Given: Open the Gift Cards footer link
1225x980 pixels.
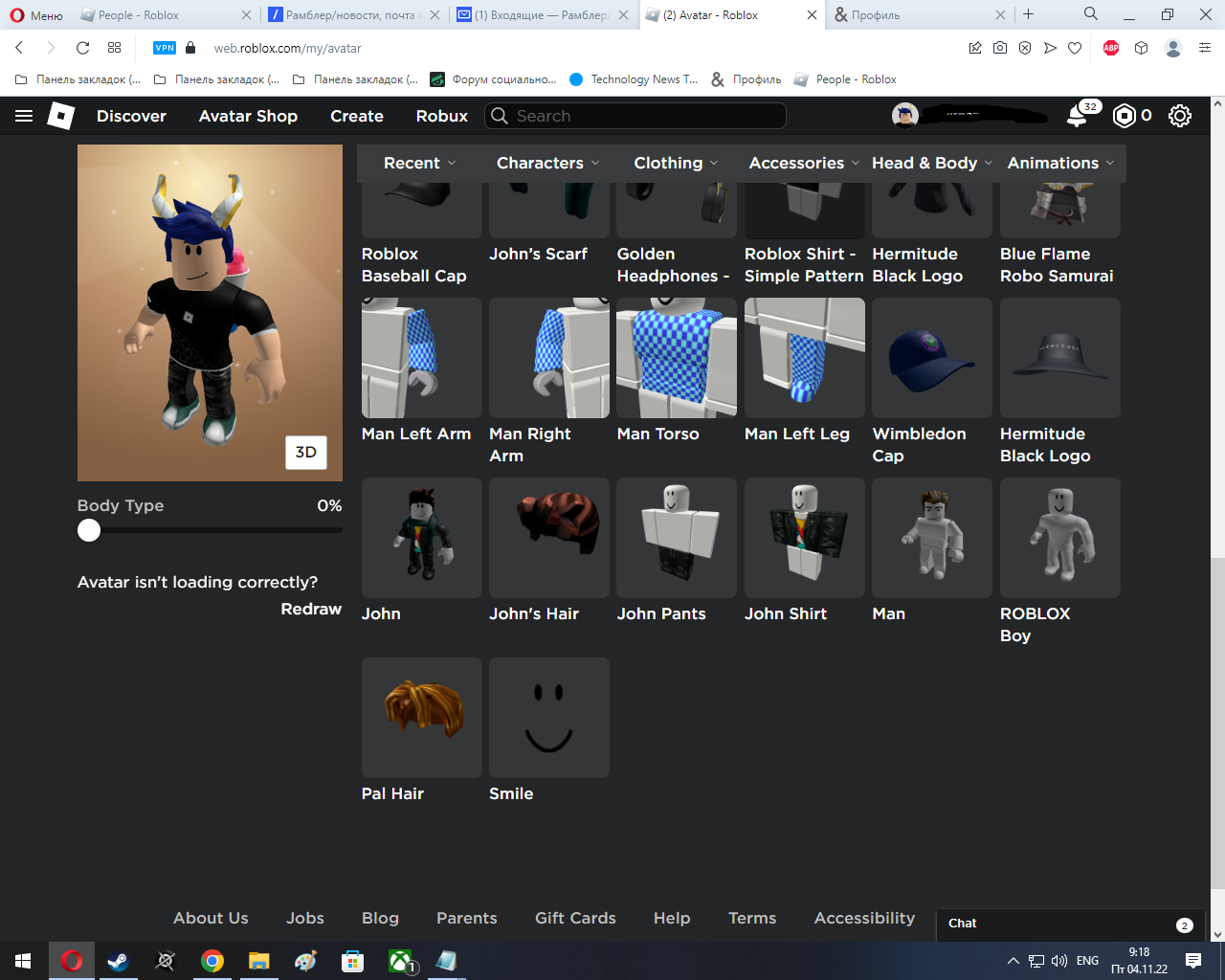Looking at the screenshot, I should 575,918.
